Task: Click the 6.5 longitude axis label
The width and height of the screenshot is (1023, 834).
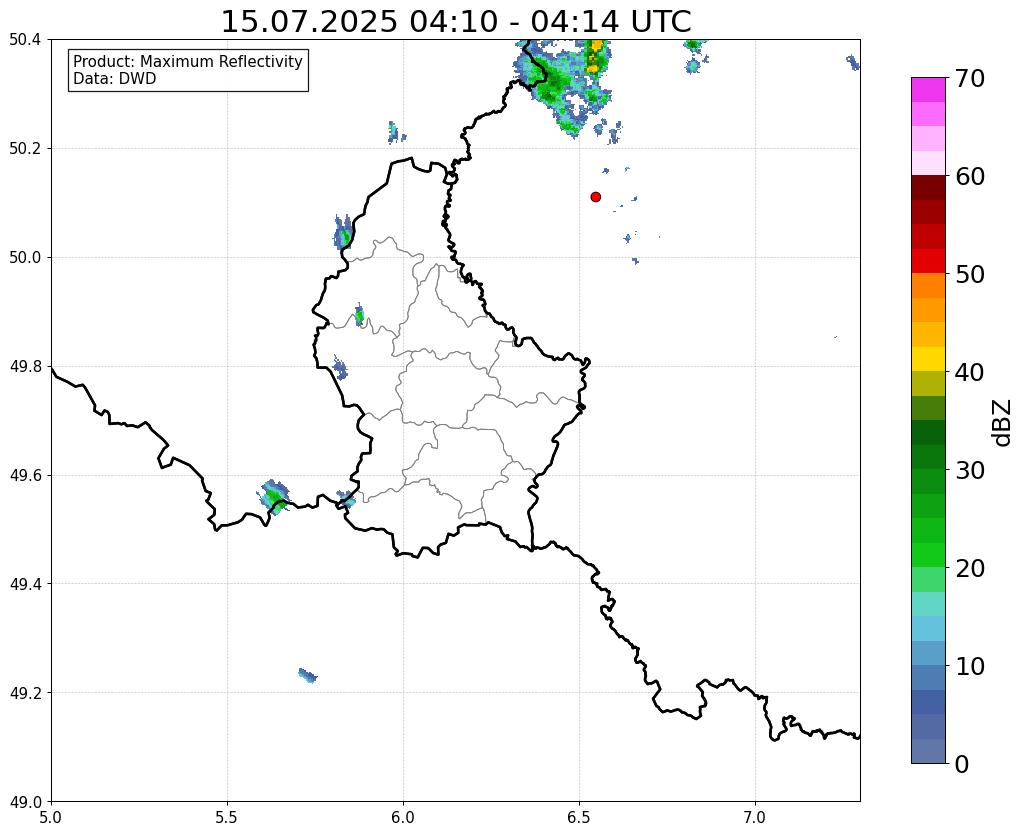Action: click(x=579, y=818)
